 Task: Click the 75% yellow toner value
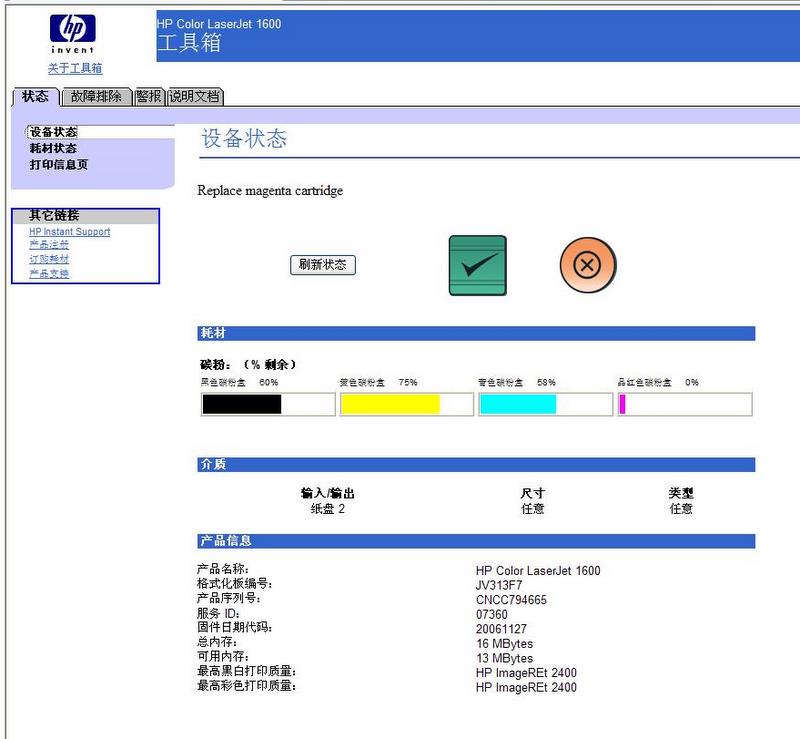pyautogui.click(x=408, y=382)
